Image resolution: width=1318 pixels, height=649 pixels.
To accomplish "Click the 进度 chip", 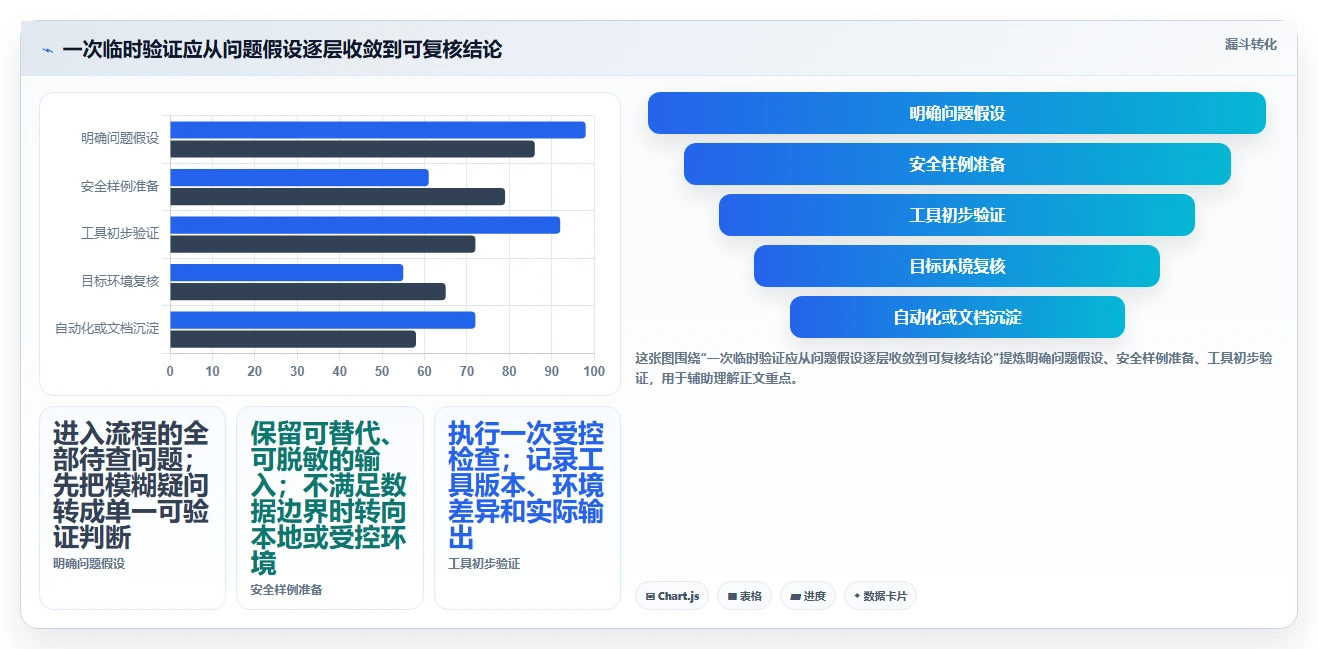I will tap(808, 596).
